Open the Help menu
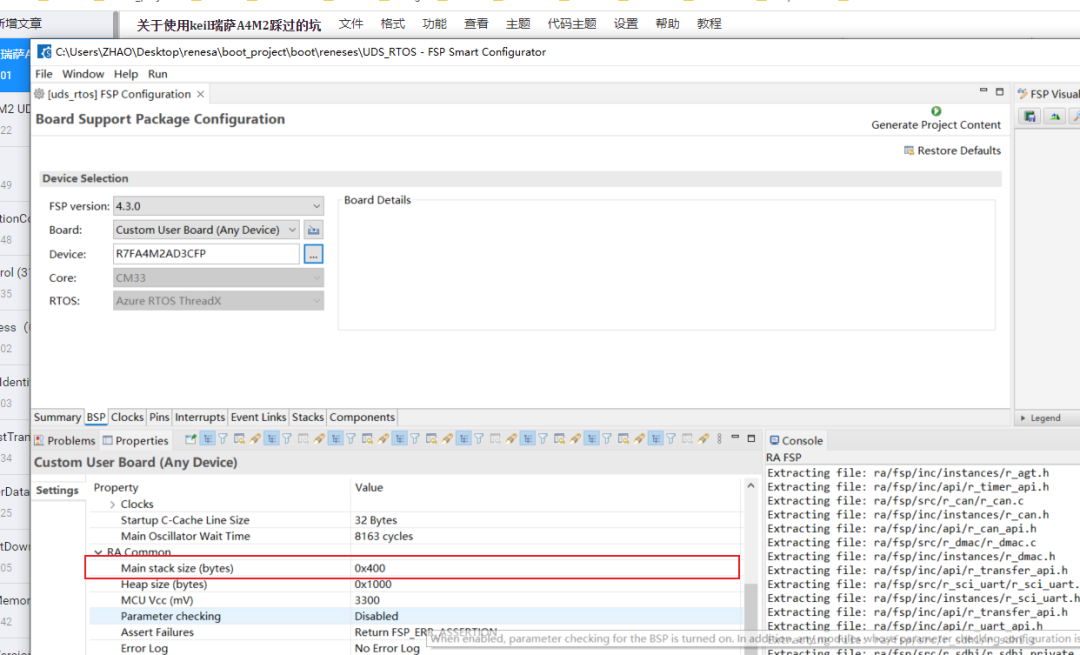The width and height of the screenshot is (1080, 655). [126, 74]
